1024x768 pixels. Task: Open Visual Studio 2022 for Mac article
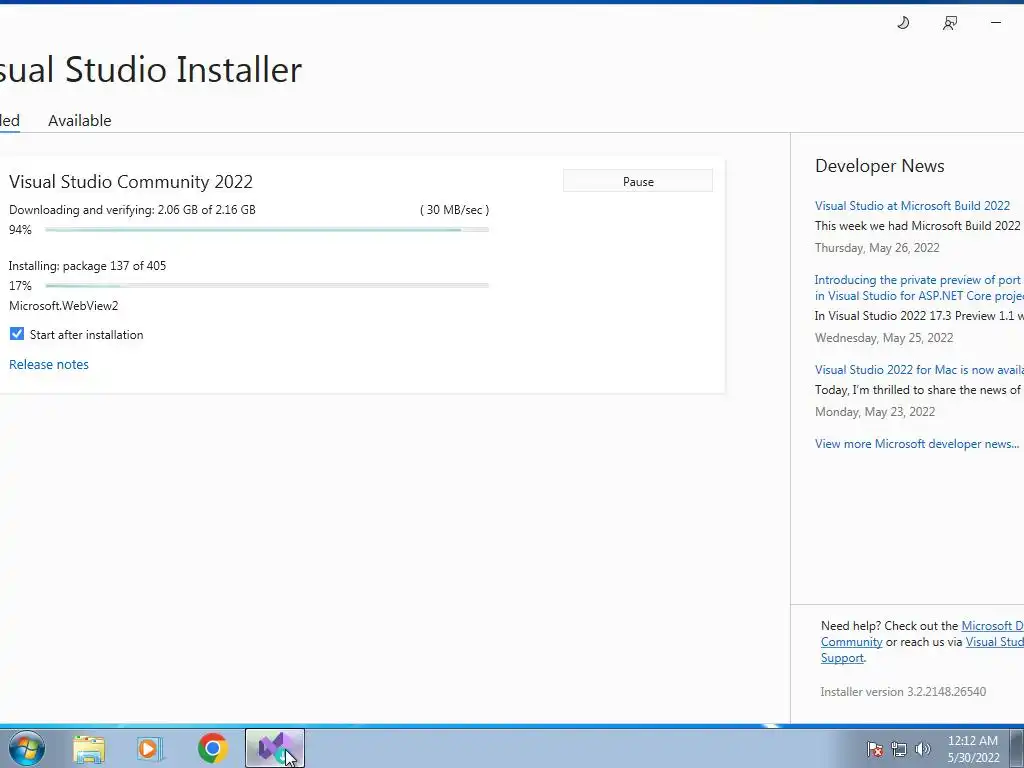click(919, 370)
